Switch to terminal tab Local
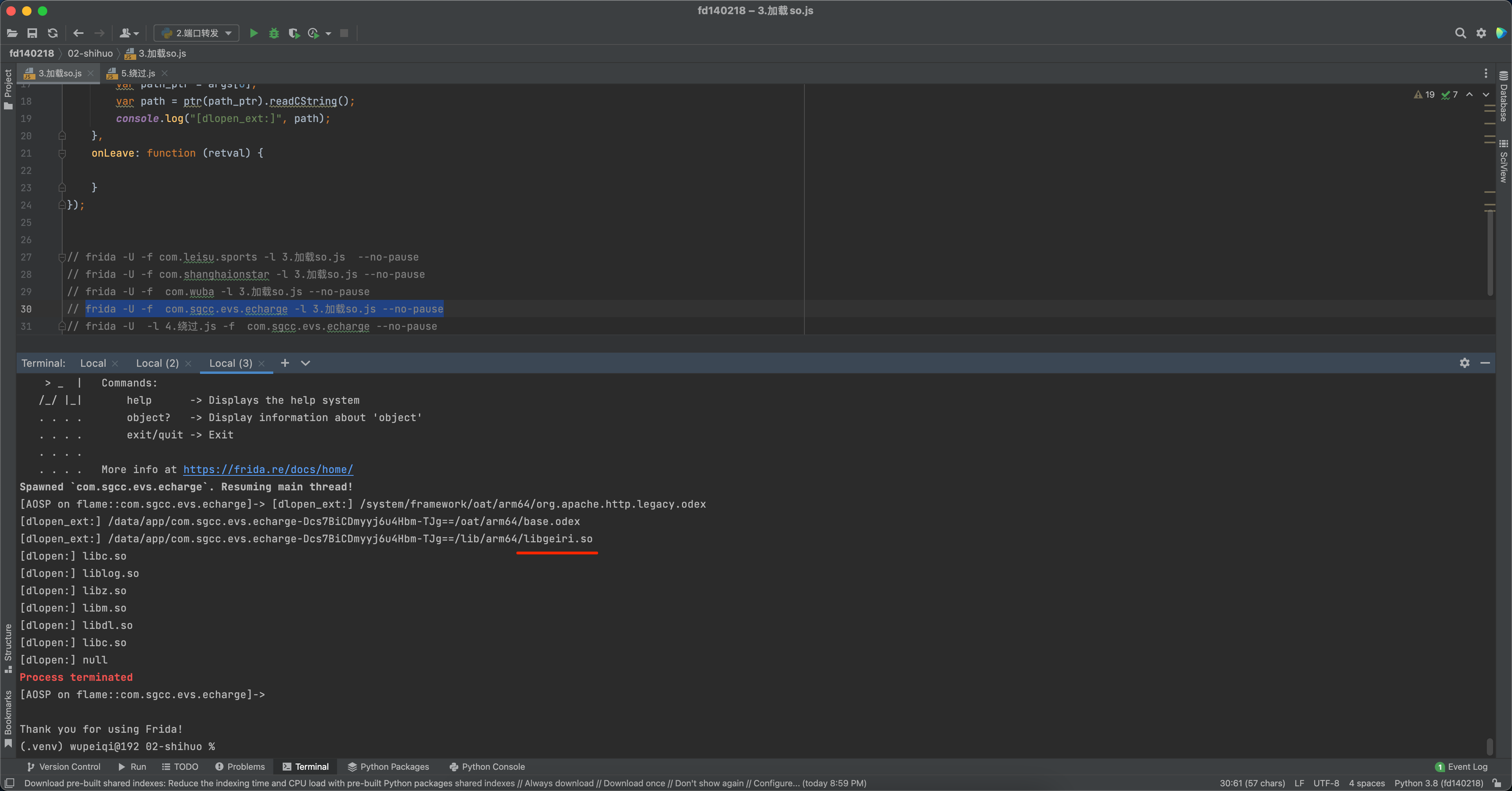The image size is (1512, 791). [x=93, y=363]
